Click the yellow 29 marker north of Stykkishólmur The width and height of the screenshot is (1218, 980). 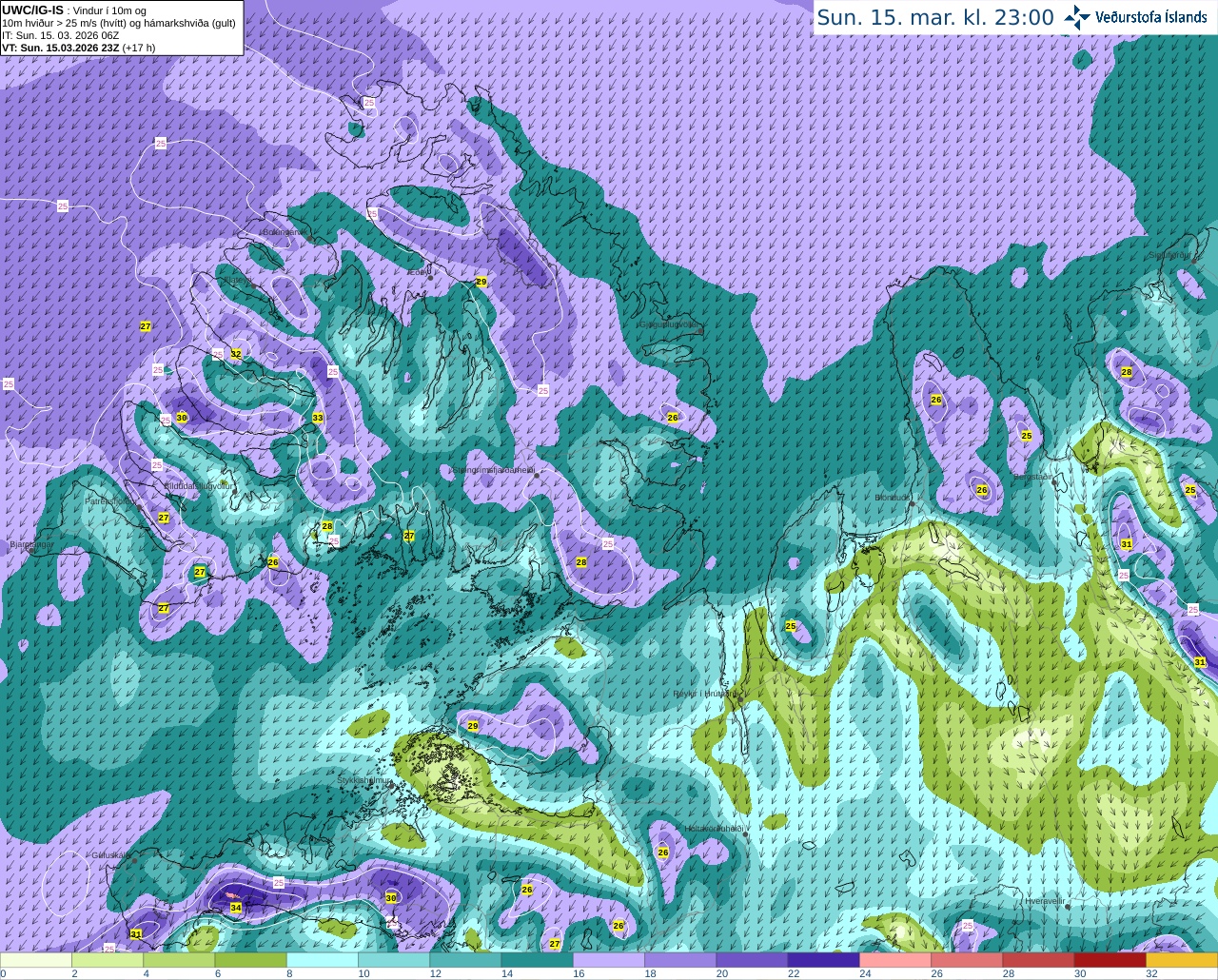[x=473, y=726]
